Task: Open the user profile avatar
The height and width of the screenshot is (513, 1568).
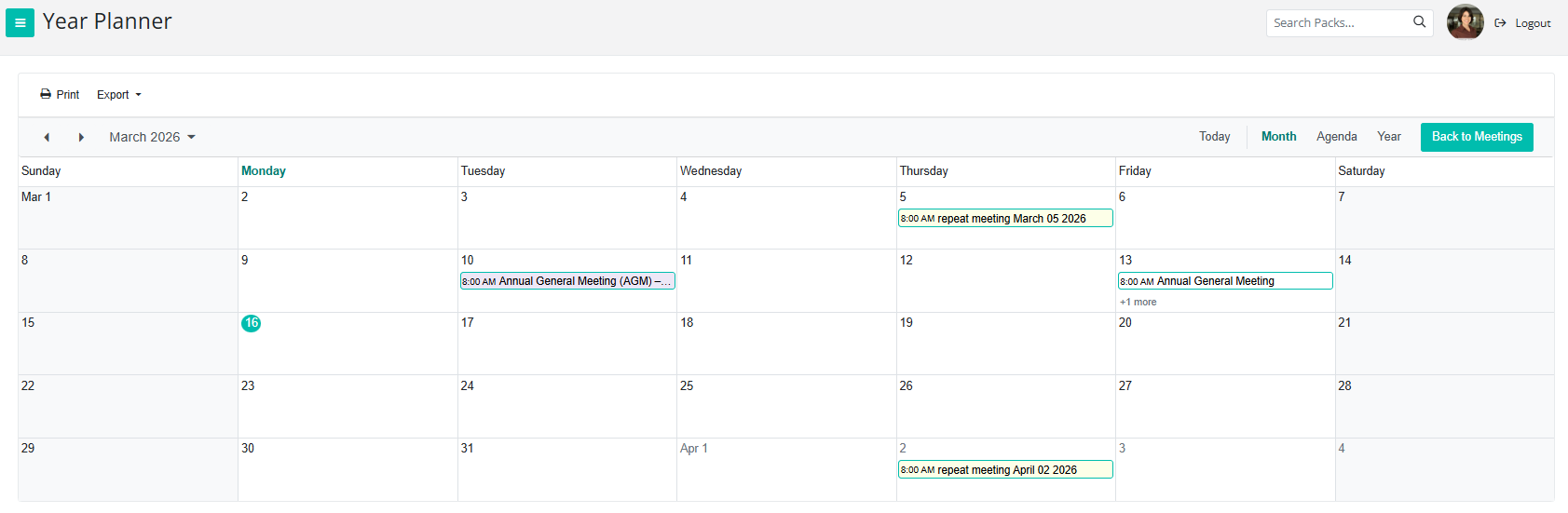Action: 1465,22
